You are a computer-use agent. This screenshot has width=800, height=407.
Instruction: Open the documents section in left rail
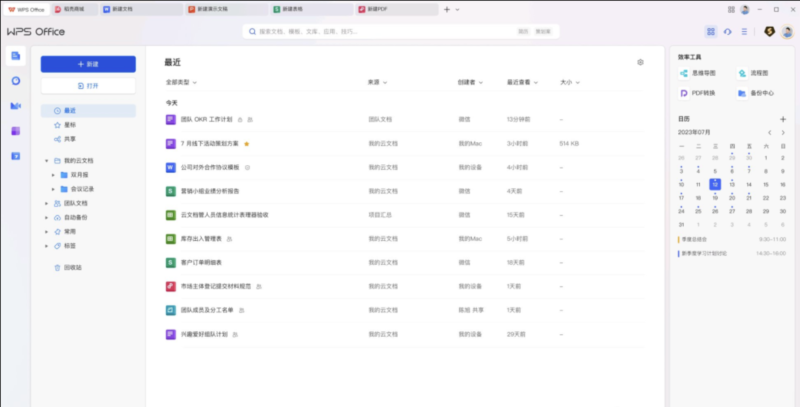16,56
